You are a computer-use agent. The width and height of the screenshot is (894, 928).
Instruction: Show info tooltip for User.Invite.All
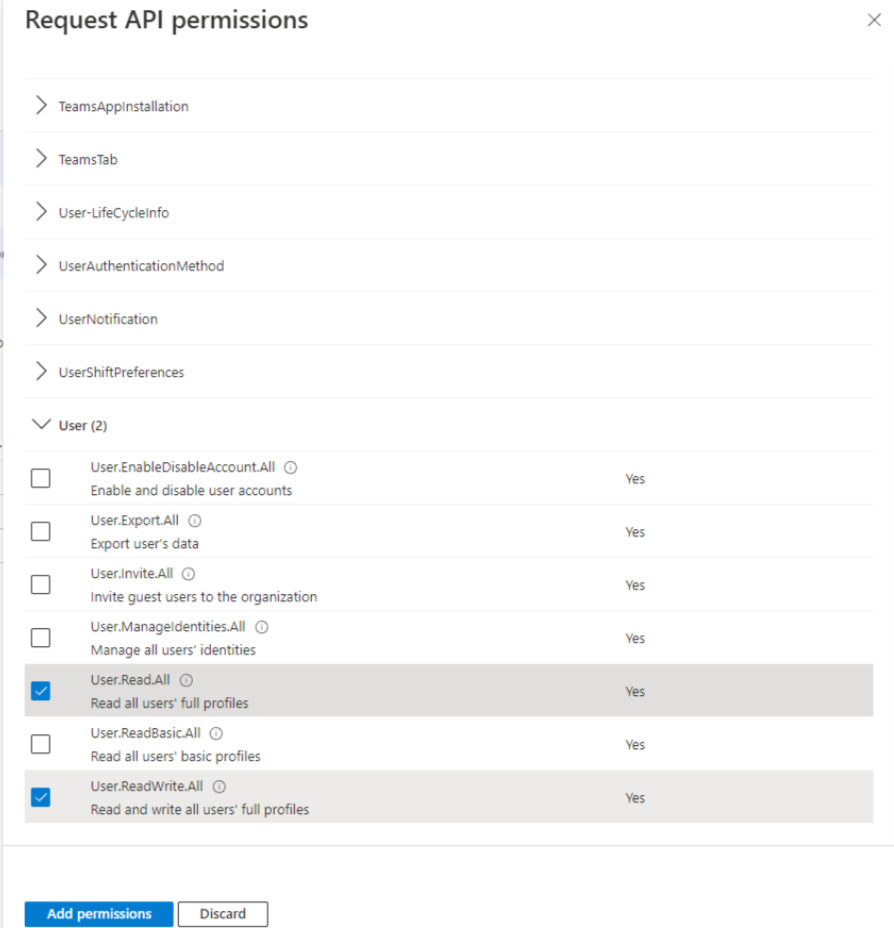click(x=188, y=574)
